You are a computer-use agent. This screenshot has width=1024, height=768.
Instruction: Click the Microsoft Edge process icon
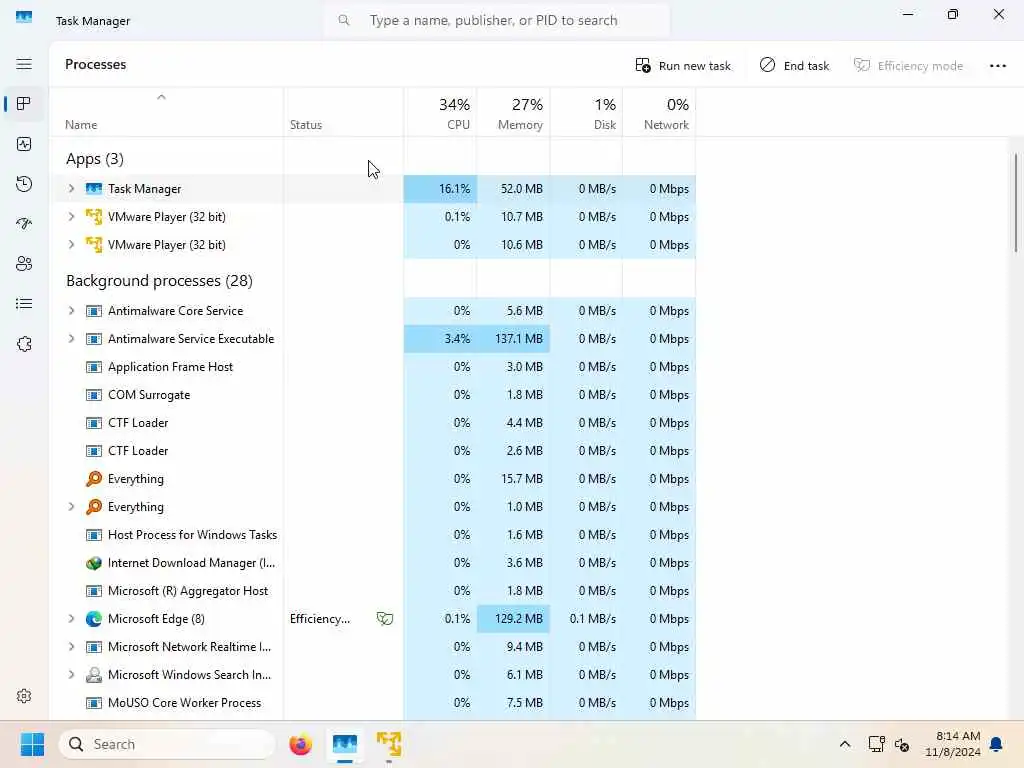tap(94, 618)
